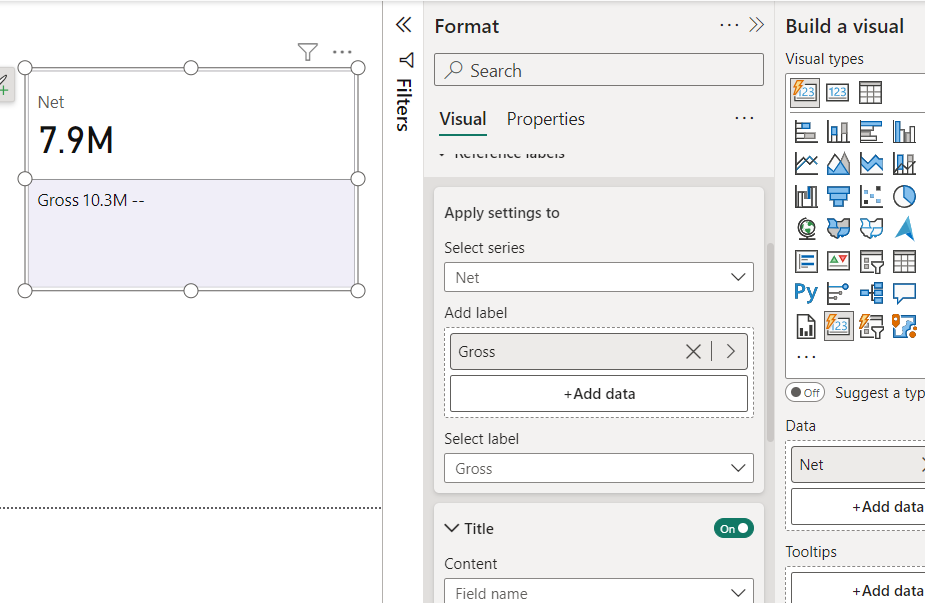925x603 pixels.
Task: Open the visual filter funnel icon above the card
Action: pyautogui.click(x=307, y=52)
